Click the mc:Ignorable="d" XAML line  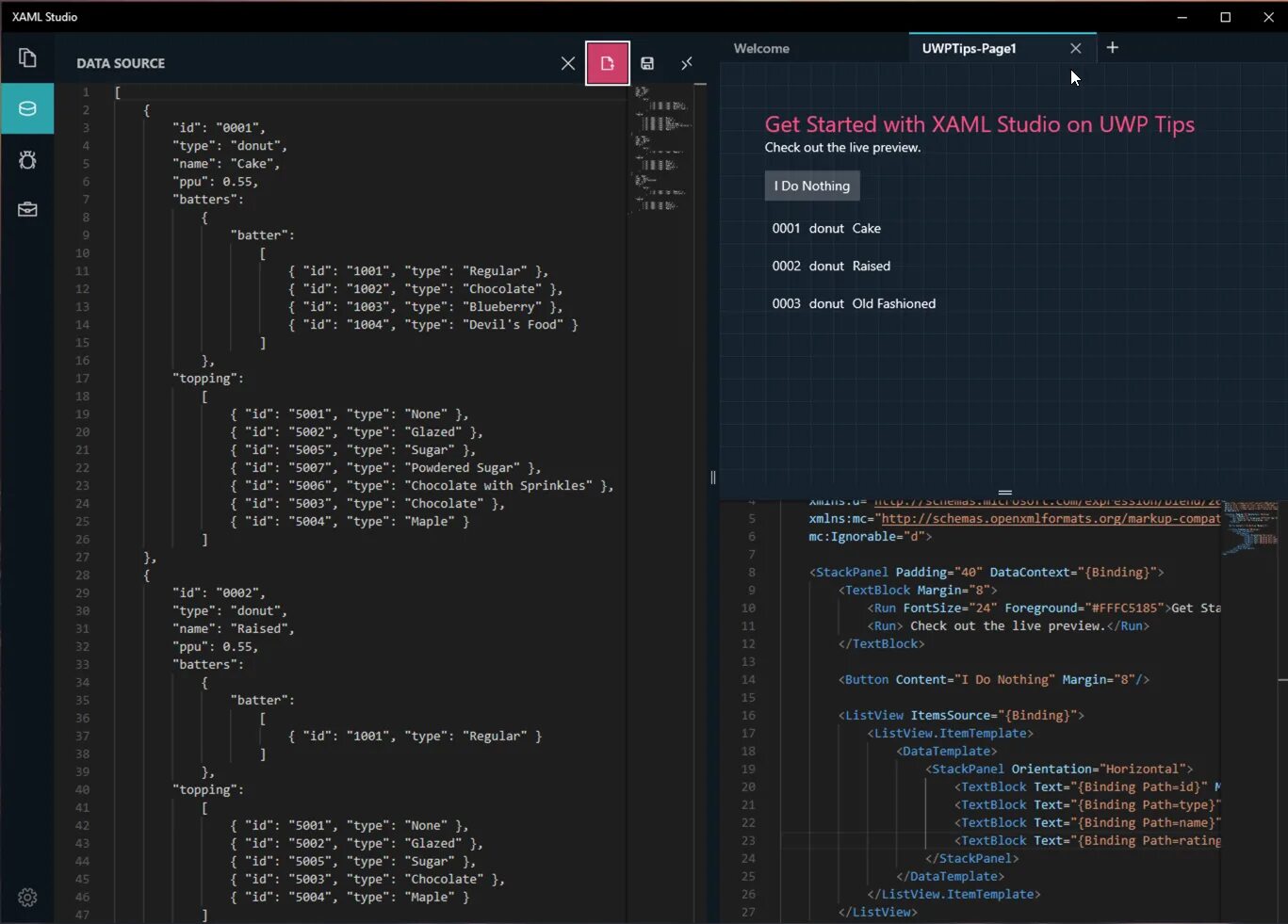coord(870,537)
